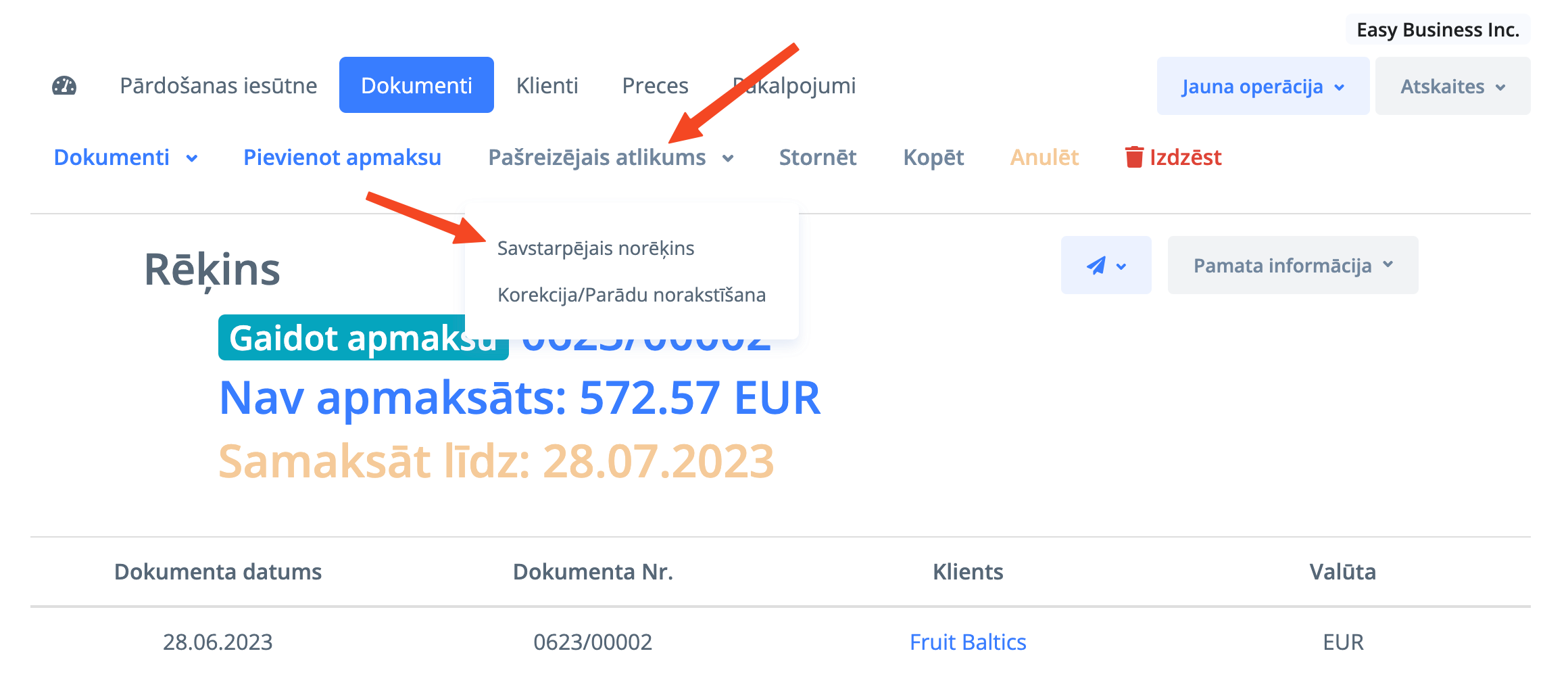This screenshot has height=687, width=1568.
Task: Switch to the Klienti tab
Action: coord(547,86)
